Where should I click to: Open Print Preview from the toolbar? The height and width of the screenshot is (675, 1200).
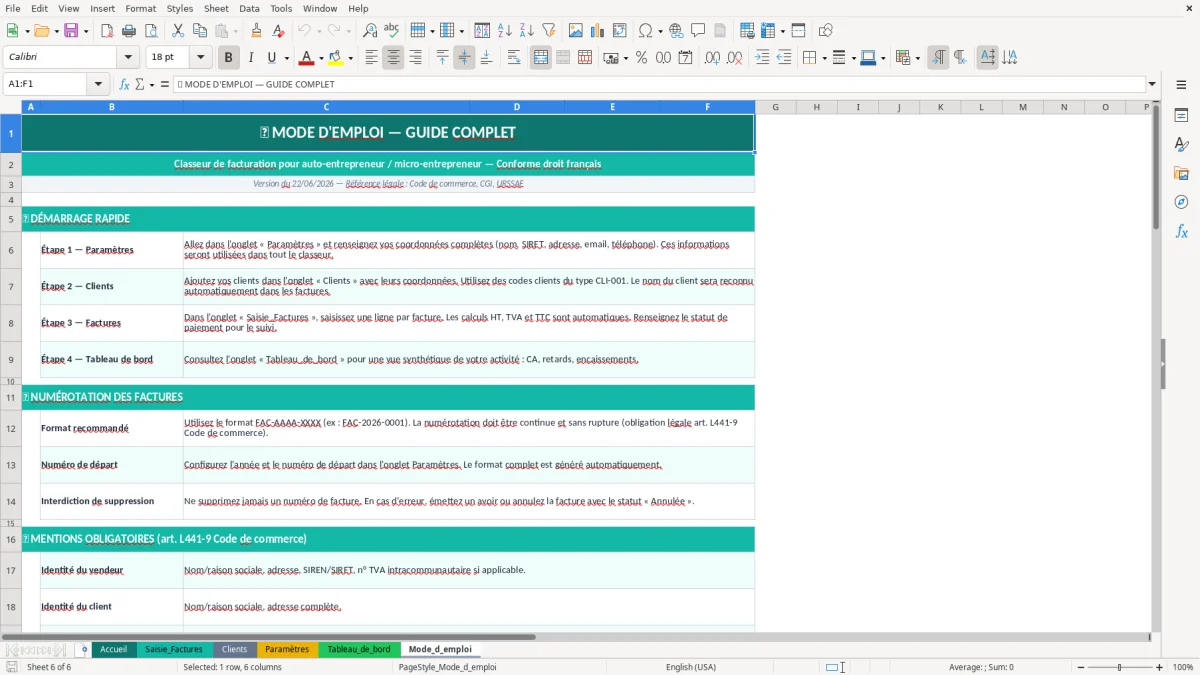tap(150, 31)
